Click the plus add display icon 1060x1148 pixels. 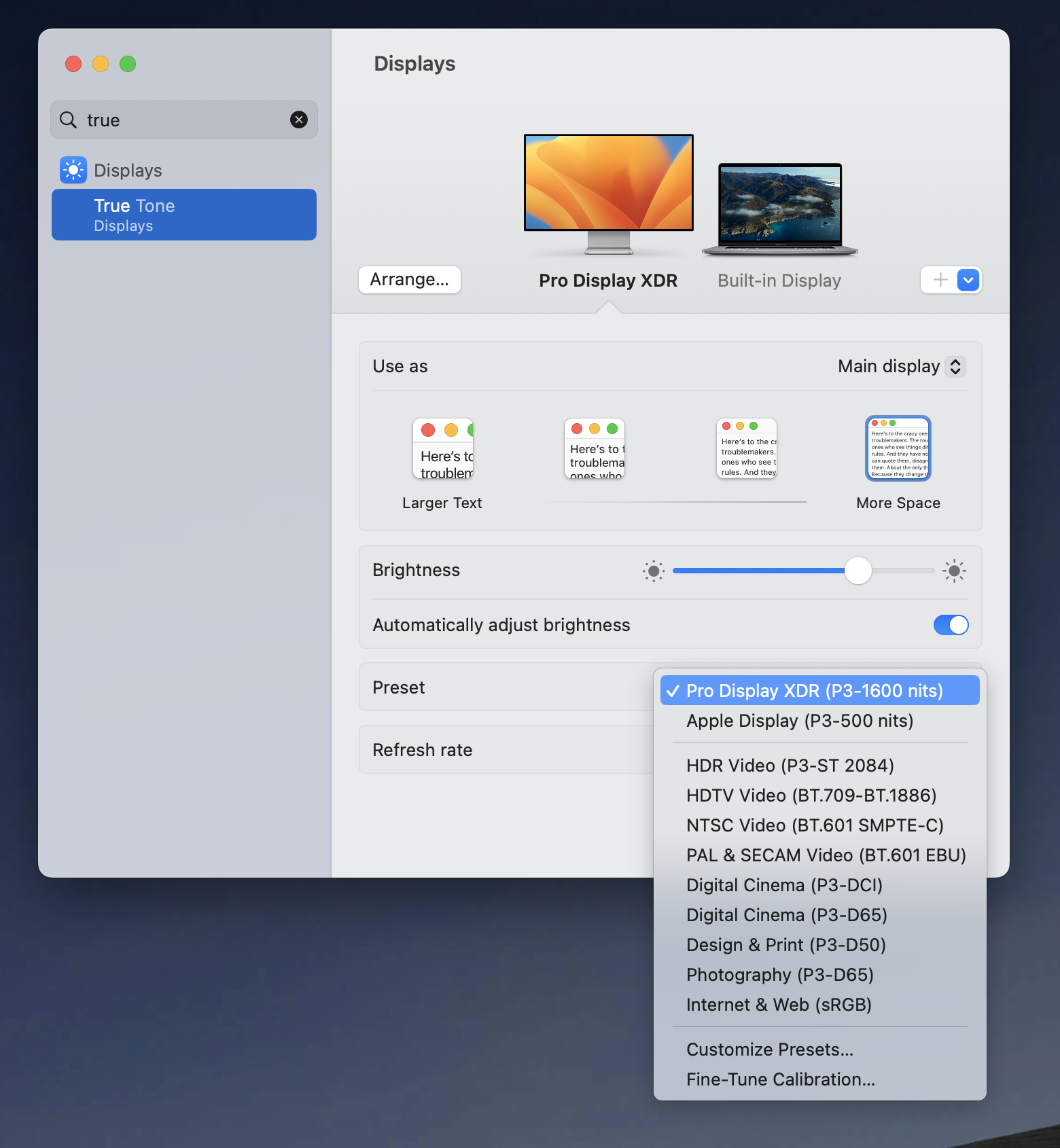(x=940, y=280)
